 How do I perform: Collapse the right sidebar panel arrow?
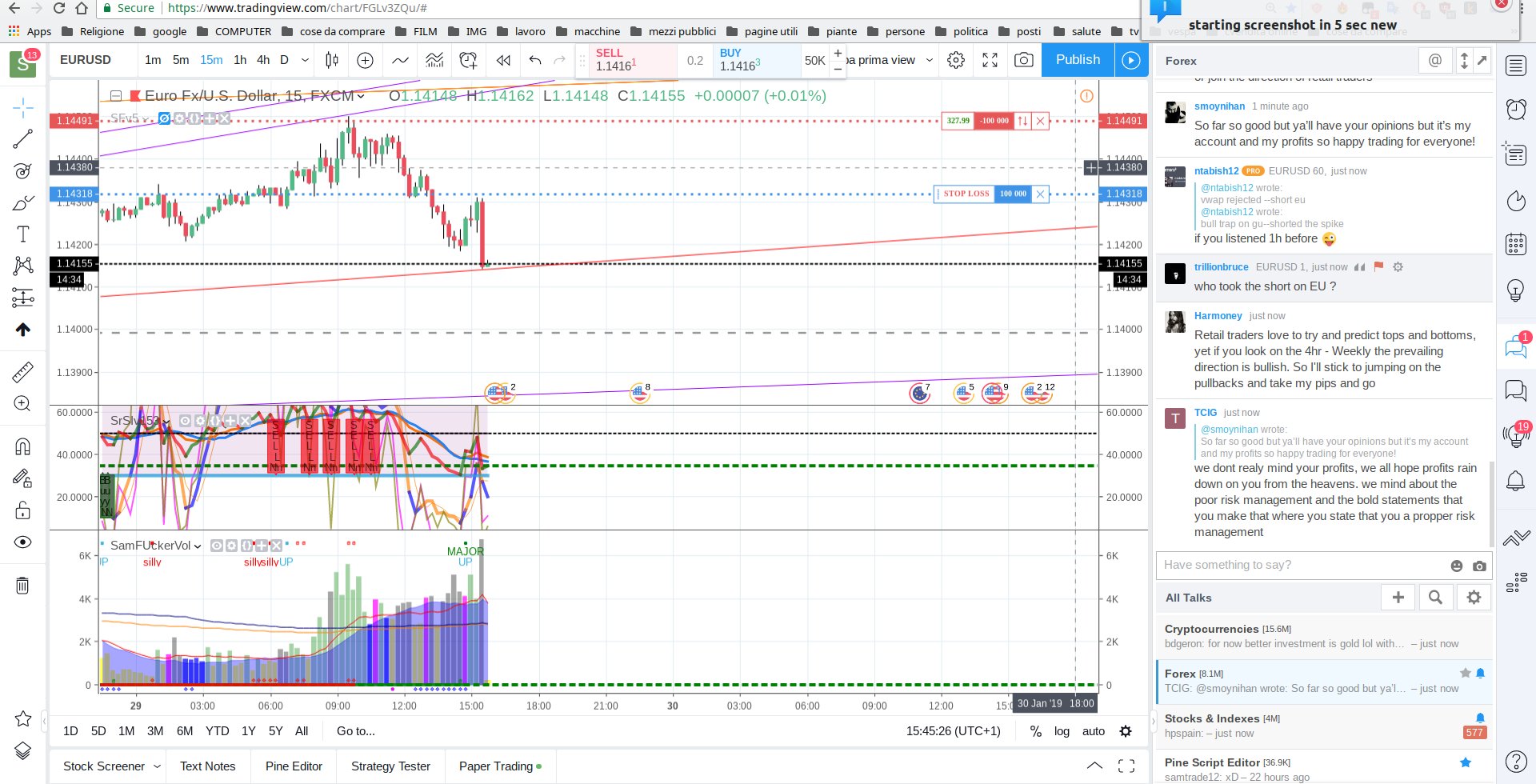click(1153, 721)
